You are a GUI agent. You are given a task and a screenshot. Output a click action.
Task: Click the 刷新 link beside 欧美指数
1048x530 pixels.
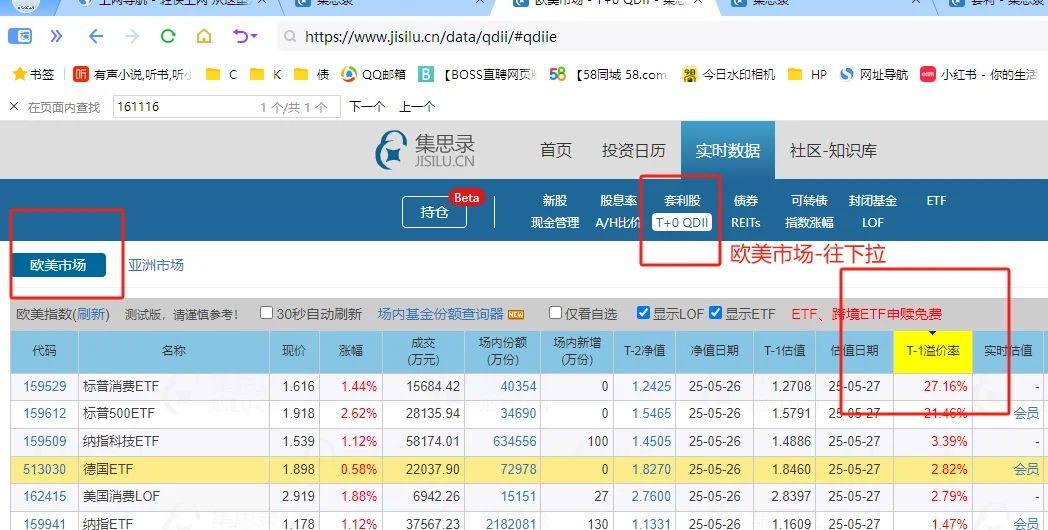92,314
